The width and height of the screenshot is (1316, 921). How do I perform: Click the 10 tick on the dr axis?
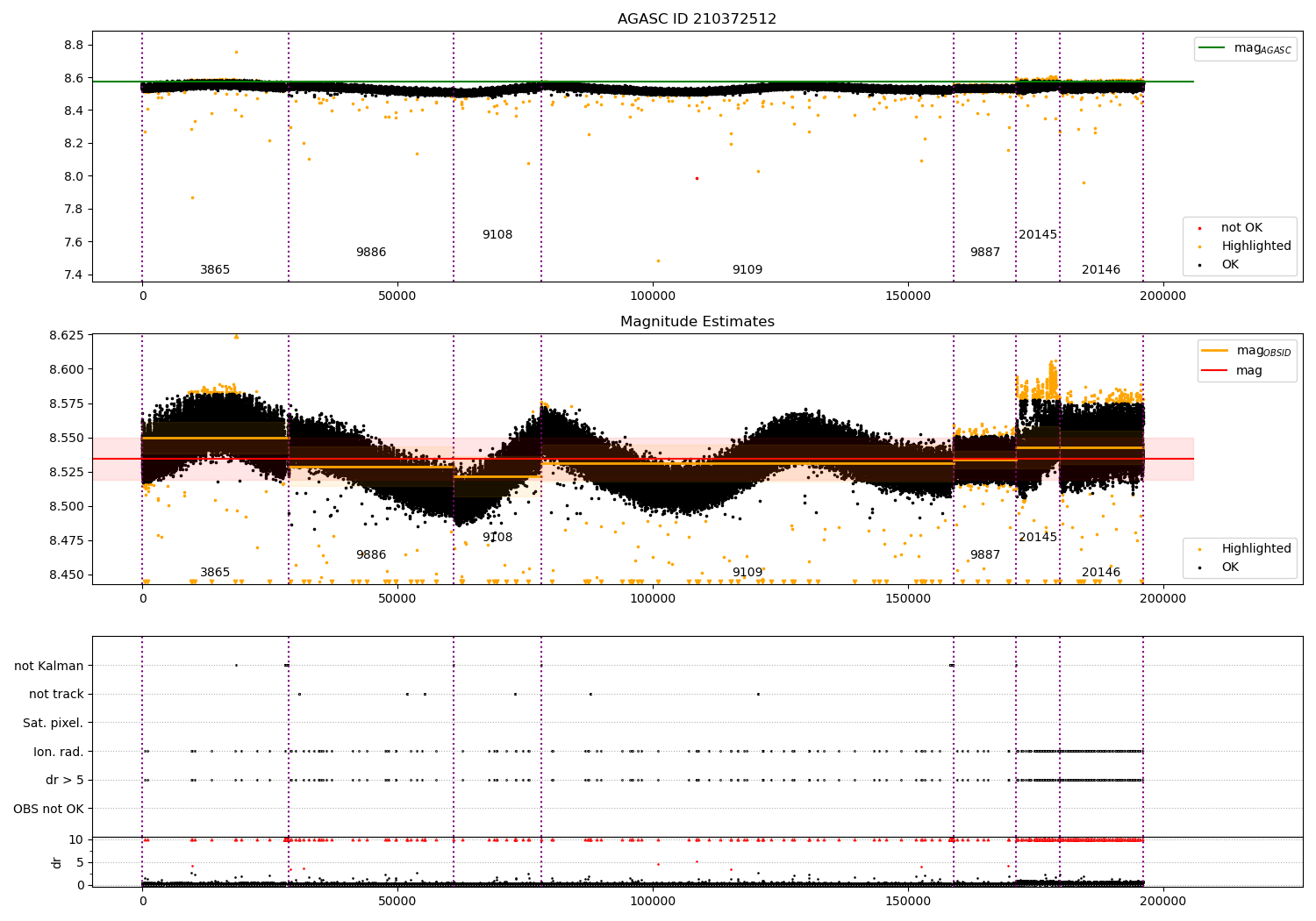76,839
